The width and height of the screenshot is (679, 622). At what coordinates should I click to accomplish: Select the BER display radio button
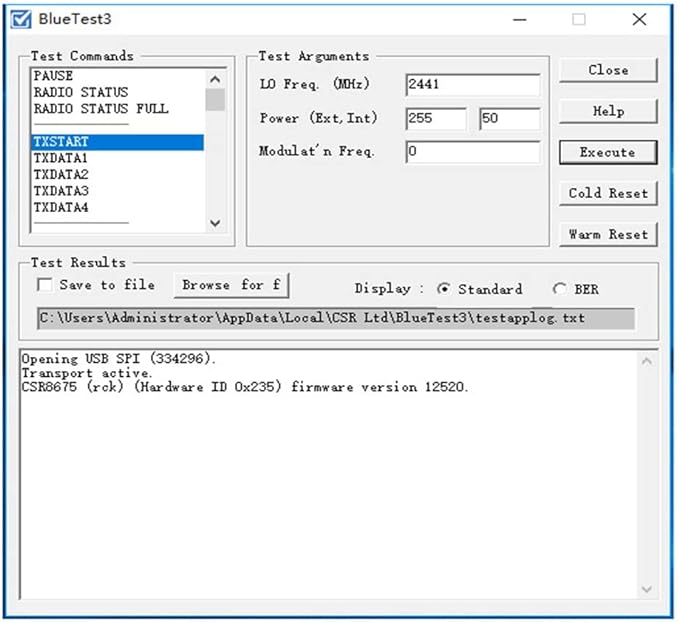560,288
